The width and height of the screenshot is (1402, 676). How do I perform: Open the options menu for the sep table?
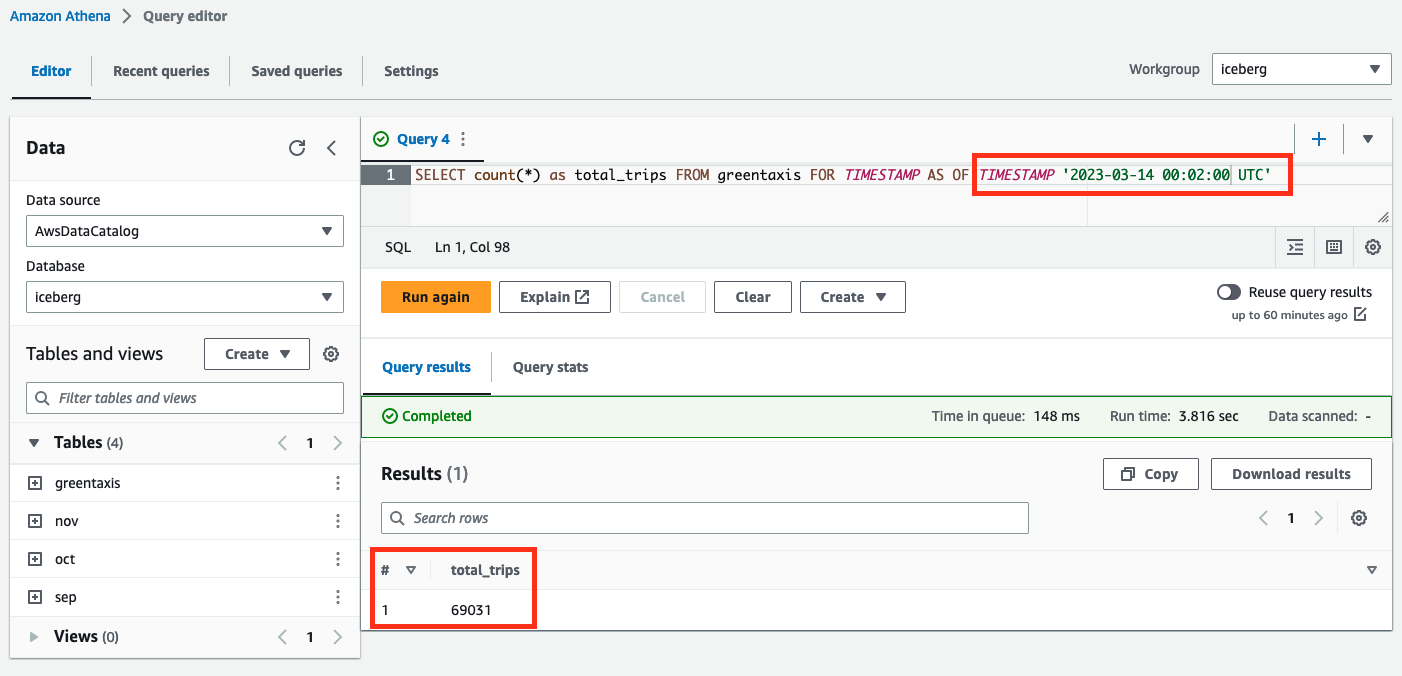click(x=338, y=596)
